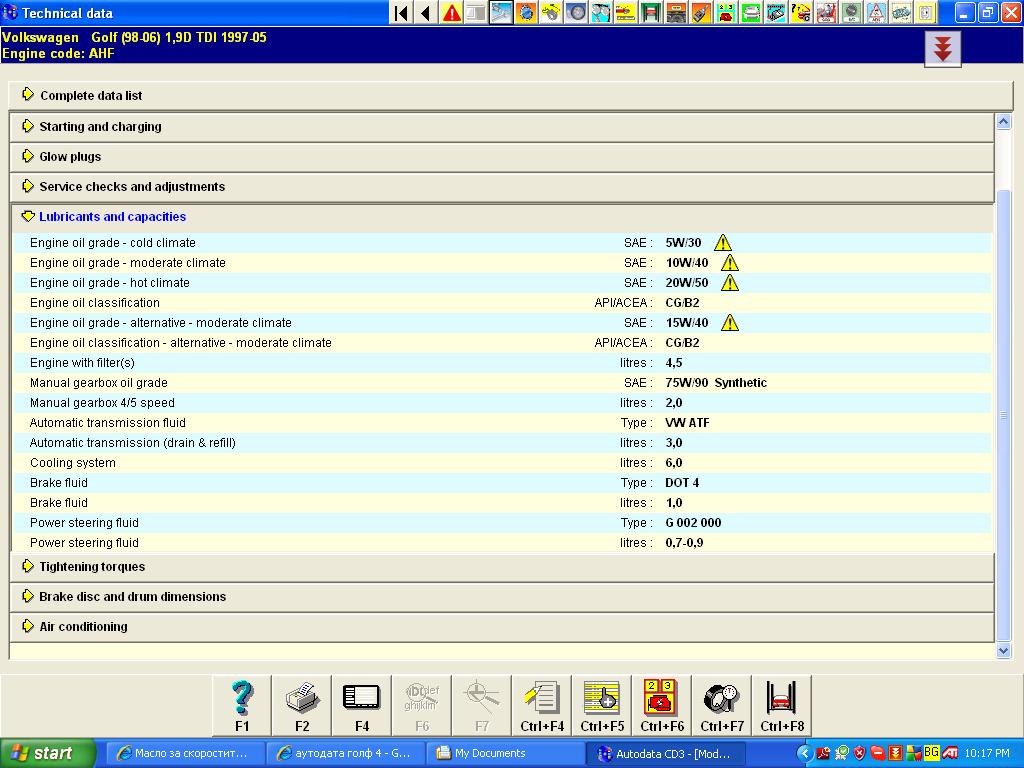
Task: Switch to My Documents taskbar window
Action: pyautogui.click(x=507, y=753)
